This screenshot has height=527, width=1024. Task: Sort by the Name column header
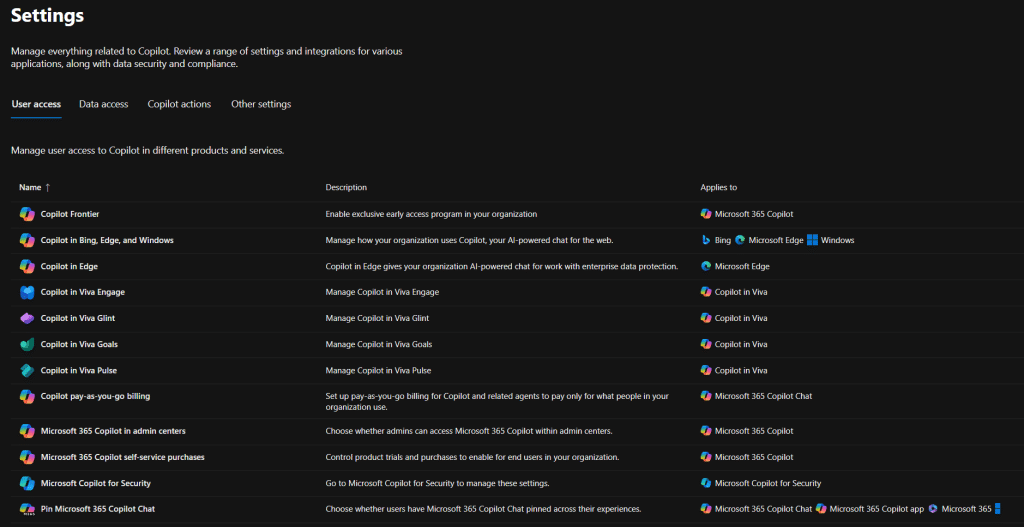tap(35, 187)
